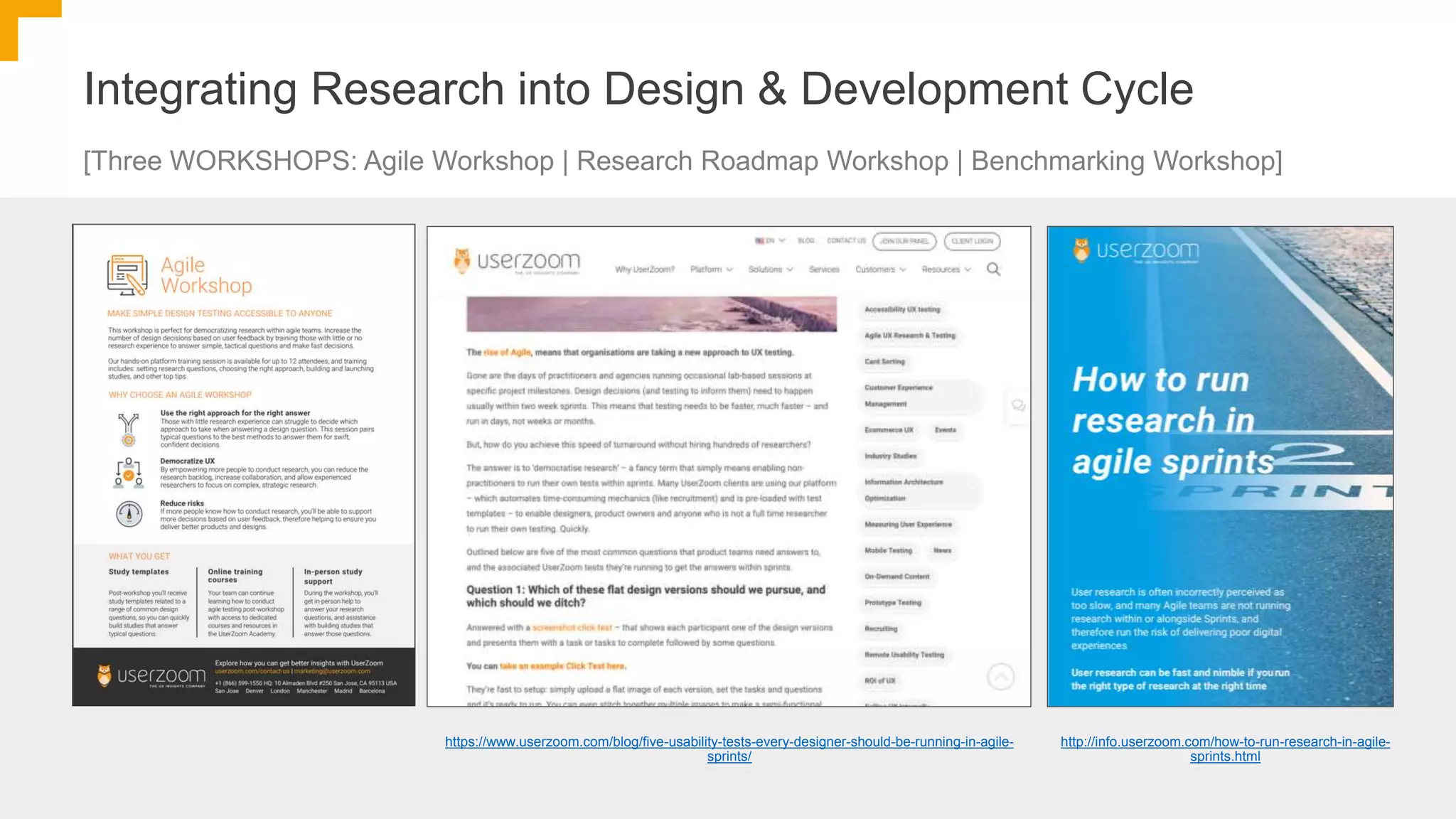Click the search magnifier icon on UserZoom site
The width and height of the screenshot is (1456, 819).
coord(993,269)
